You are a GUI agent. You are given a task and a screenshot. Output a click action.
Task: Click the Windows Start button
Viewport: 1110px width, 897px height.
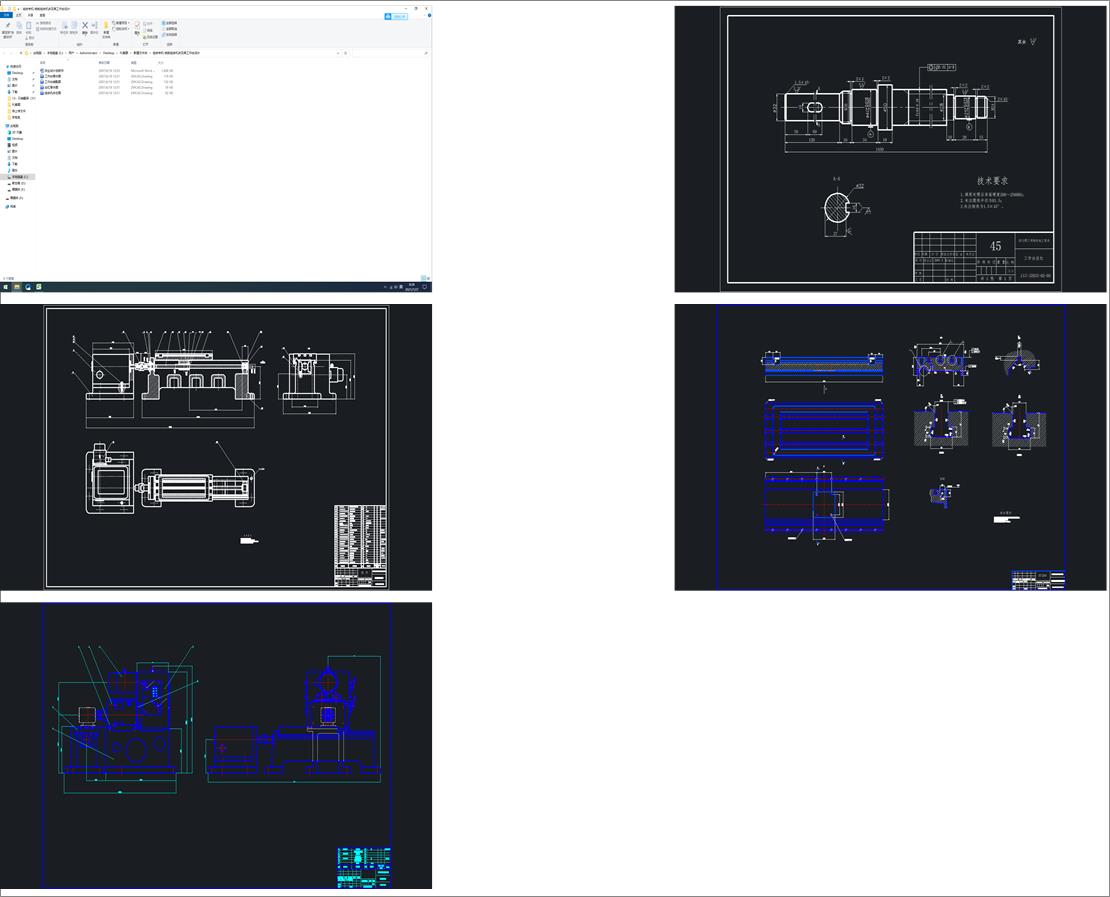(x=6, y=287)
